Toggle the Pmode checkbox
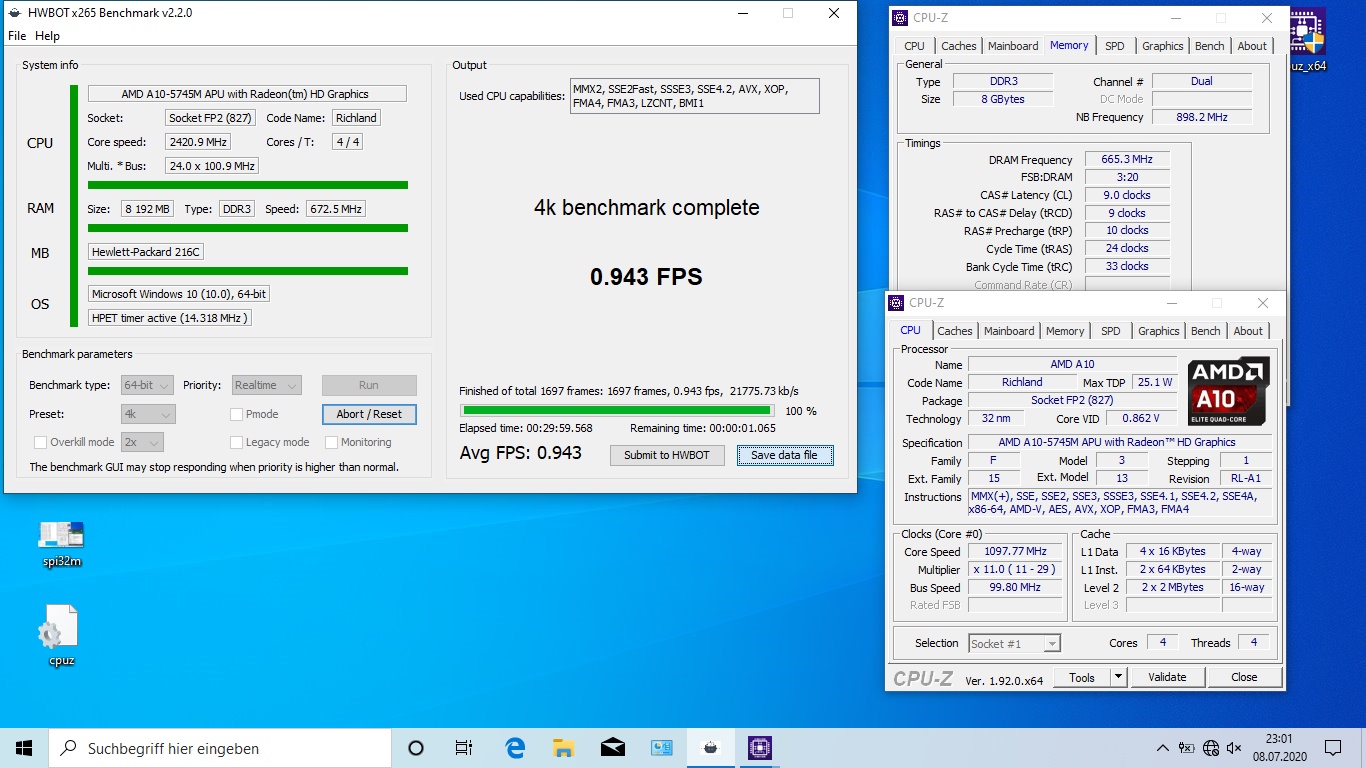This screenshot has height=768, width=1366. coord(237,414)
